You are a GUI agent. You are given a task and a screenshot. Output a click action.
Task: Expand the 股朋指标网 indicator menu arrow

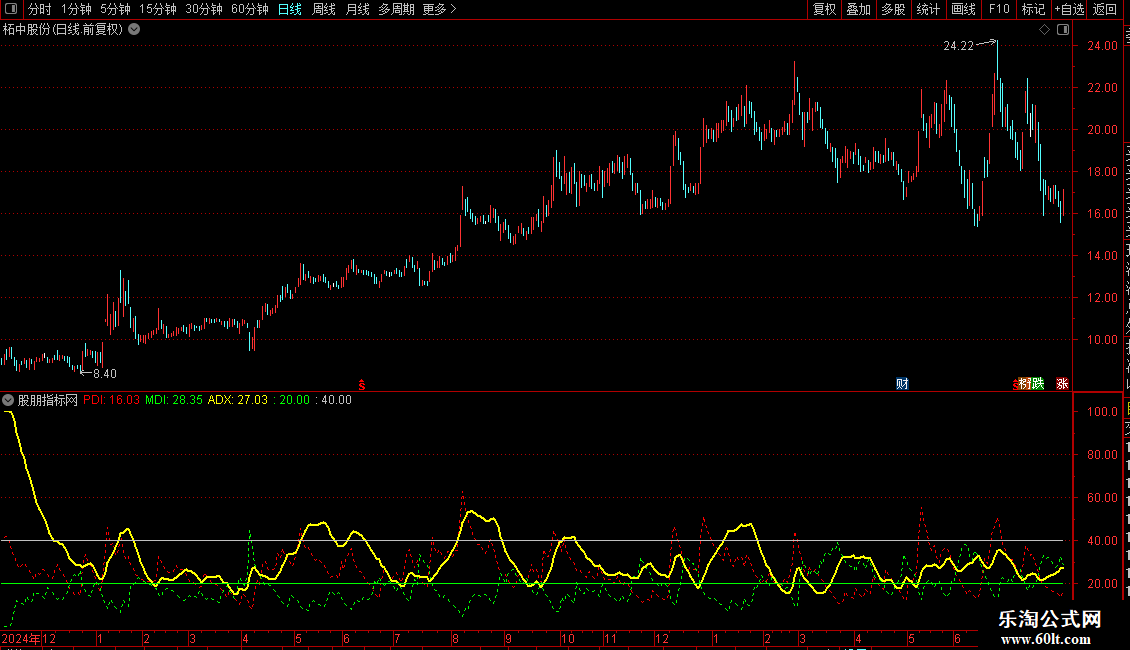coord(8,400)
